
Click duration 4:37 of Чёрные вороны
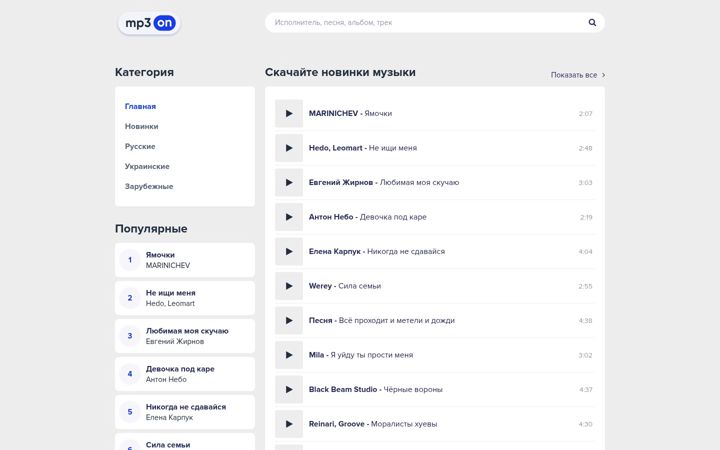point(586,389)
